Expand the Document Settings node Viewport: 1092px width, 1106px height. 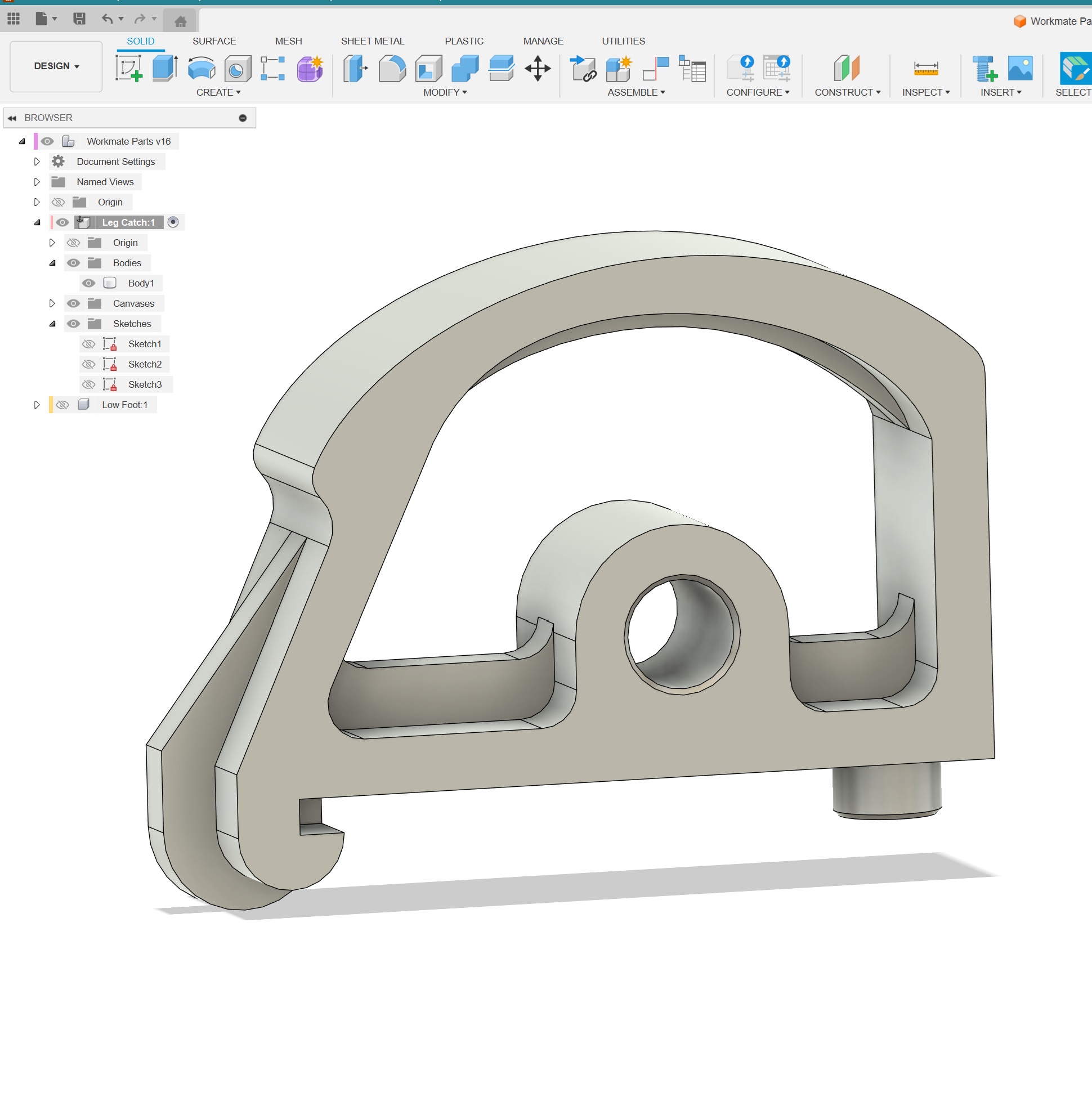coord(37,162)
